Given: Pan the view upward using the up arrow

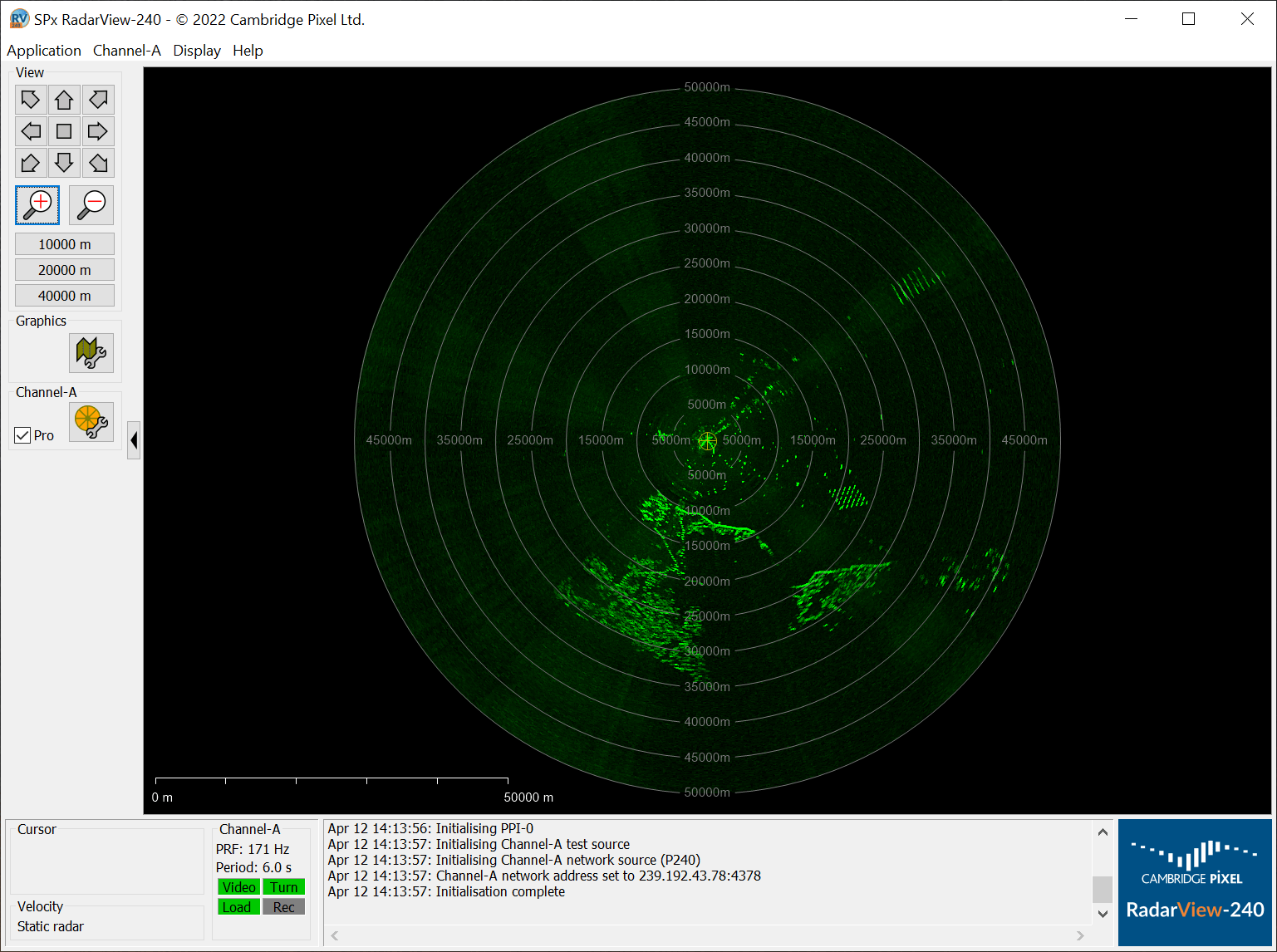Looking at the screenshot, I should (x=64, y=99).
